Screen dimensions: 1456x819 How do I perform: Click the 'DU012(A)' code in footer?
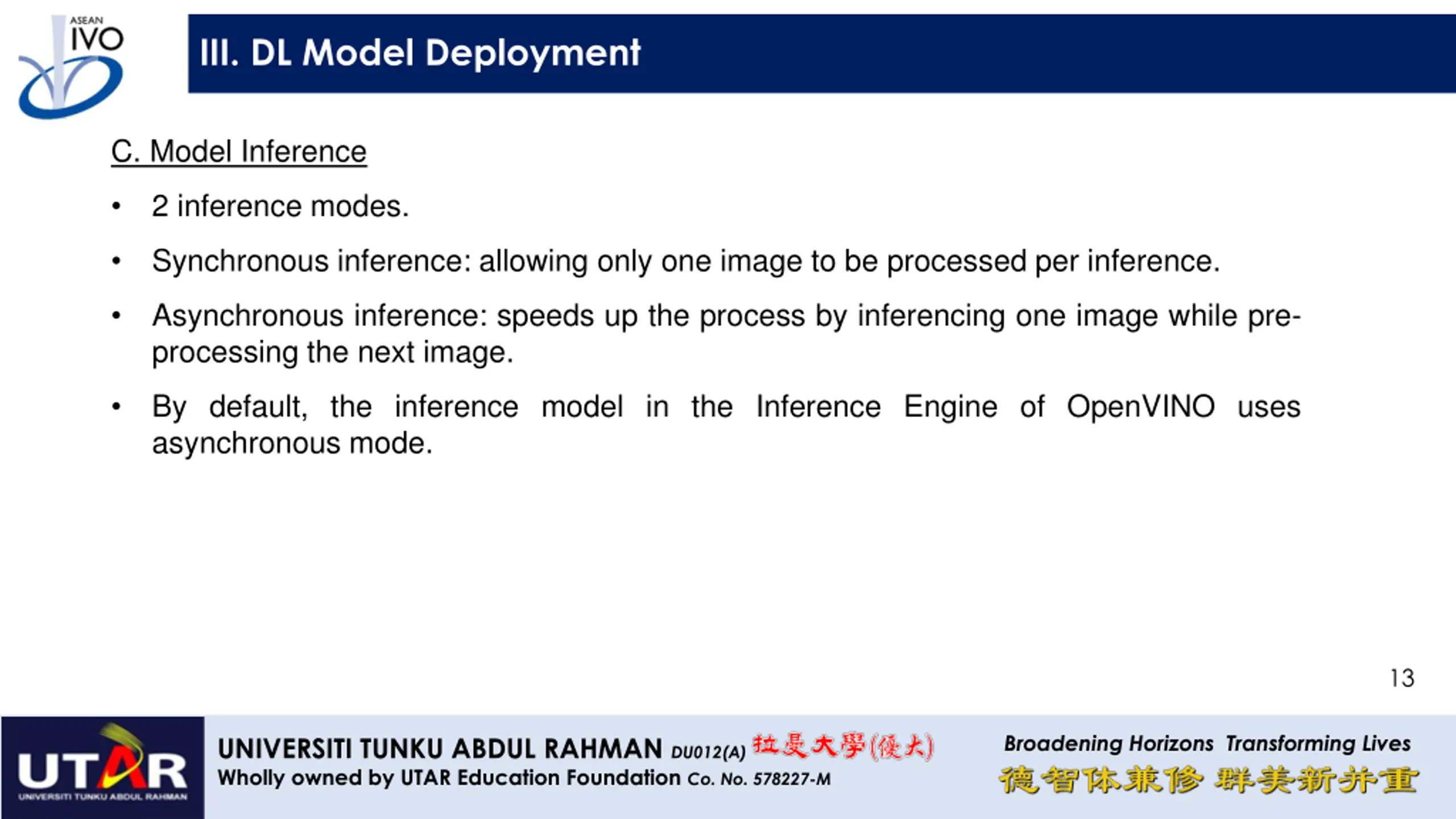coord(708,752)
